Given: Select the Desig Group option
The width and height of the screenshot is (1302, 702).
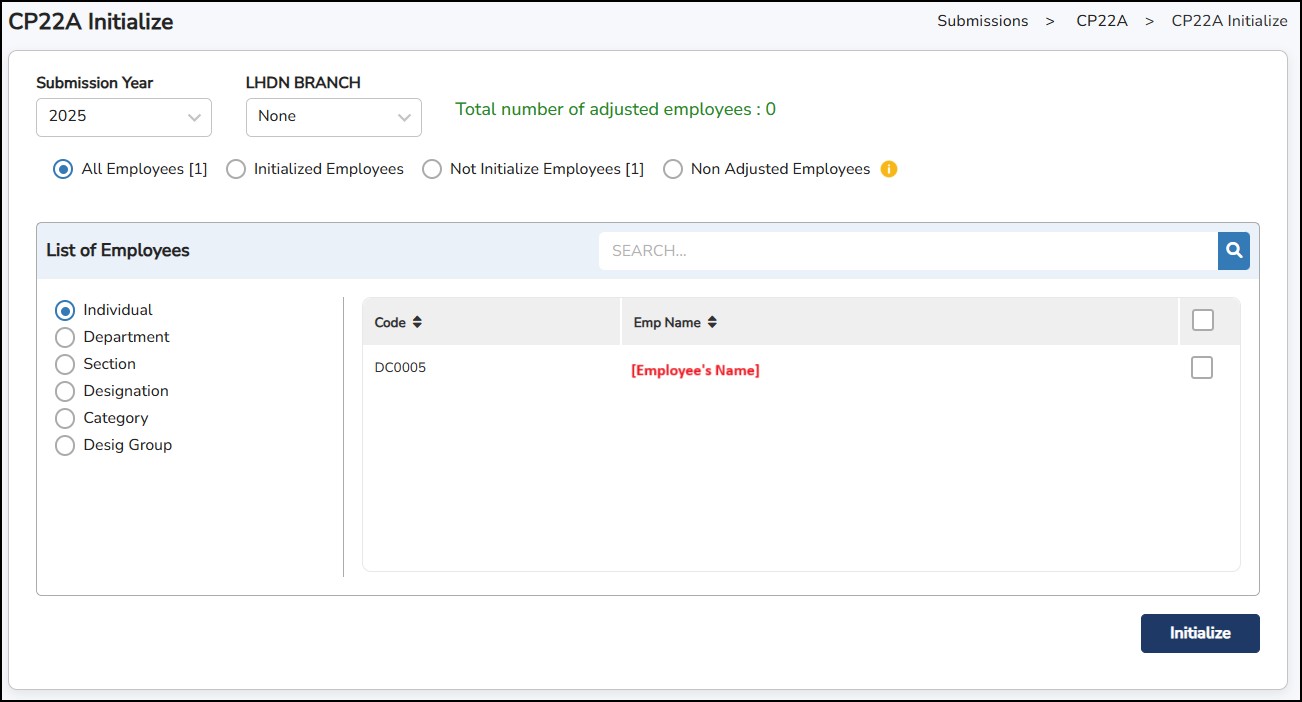Looking at the screenshot, I should (65, 445).
